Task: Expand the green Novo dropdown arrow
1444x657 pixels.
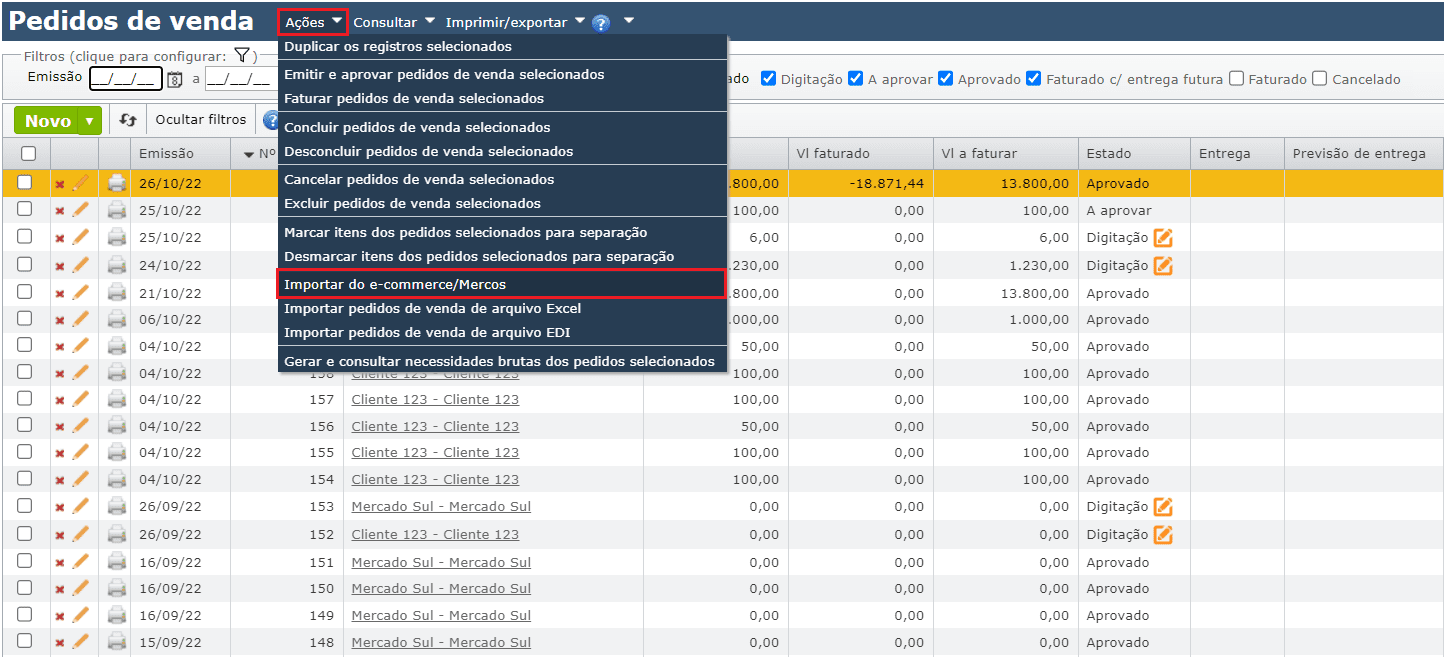Action: (90, 121)
